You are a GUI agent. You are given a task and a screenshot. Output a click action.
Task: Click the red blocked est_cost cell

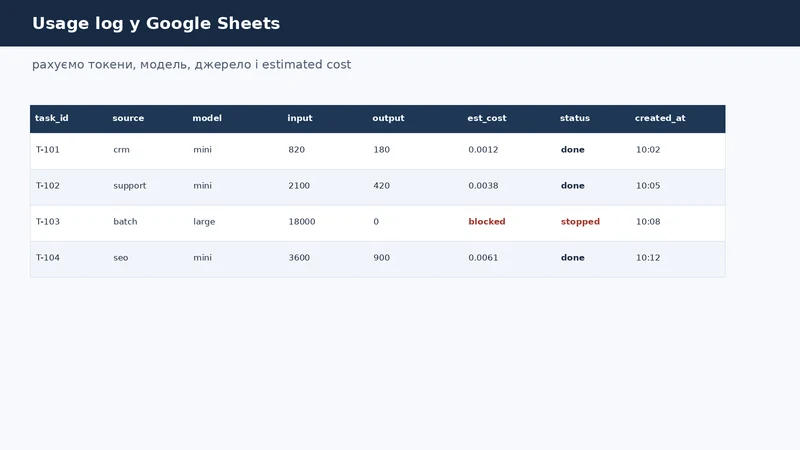tap(487, 221)
